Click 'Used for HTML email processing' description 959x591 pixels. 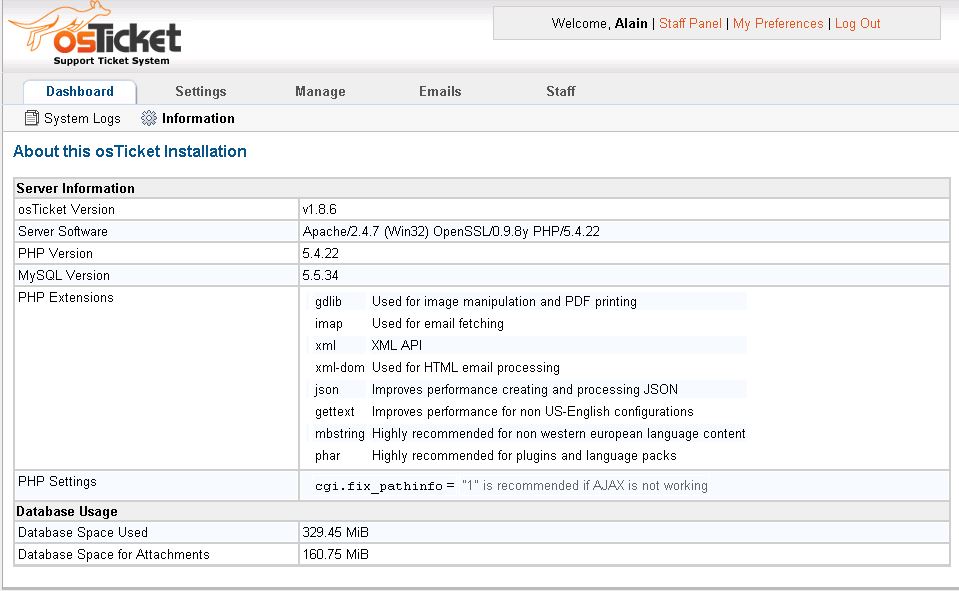tap(465, 368)
